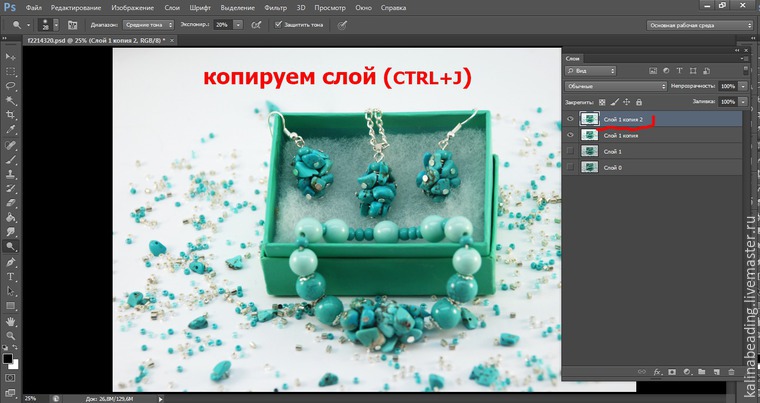Select the Pen tool
The height and width of the screenshot is (403, 760).
pyautogui.click(x=10, y=262)
